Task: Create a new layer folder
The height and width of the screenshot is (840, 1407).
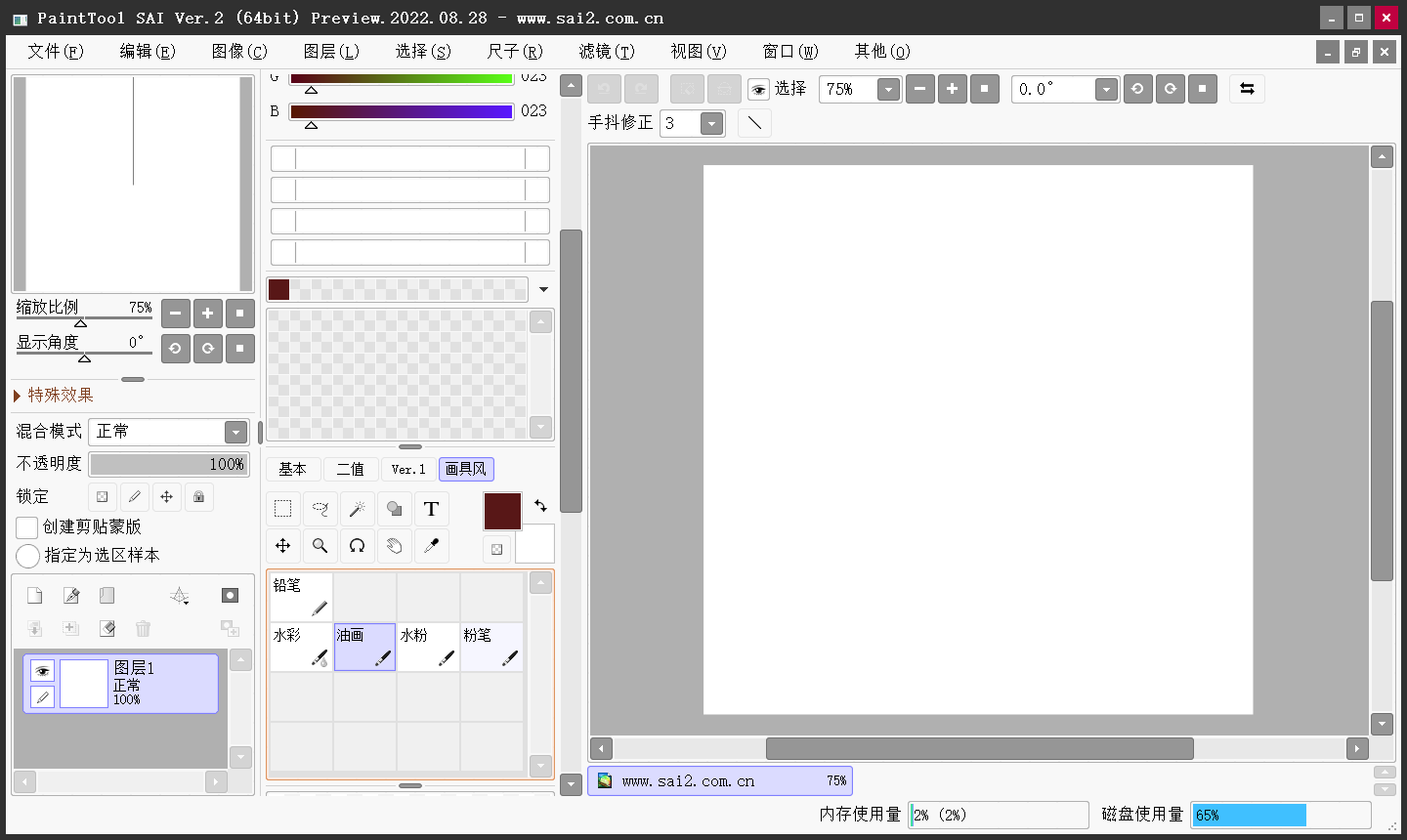Action: click(x=107, y=596)
